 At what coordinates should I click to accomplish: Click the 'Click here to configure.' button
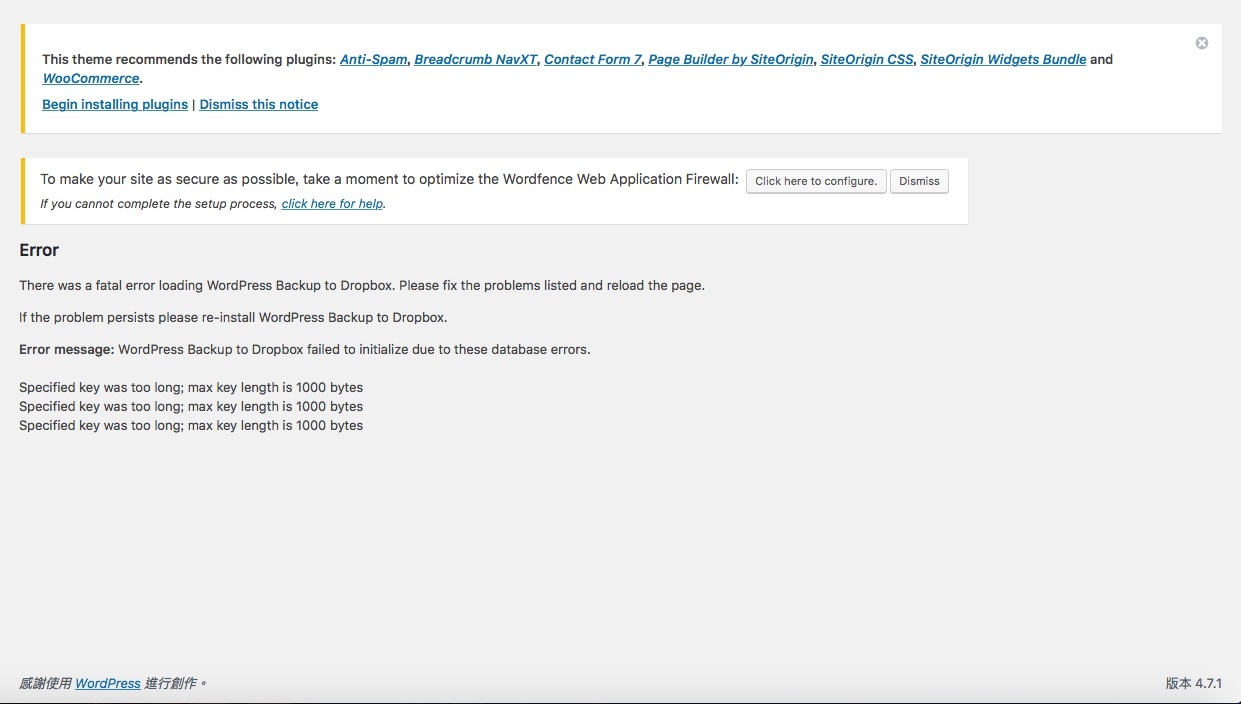(816, 181)
